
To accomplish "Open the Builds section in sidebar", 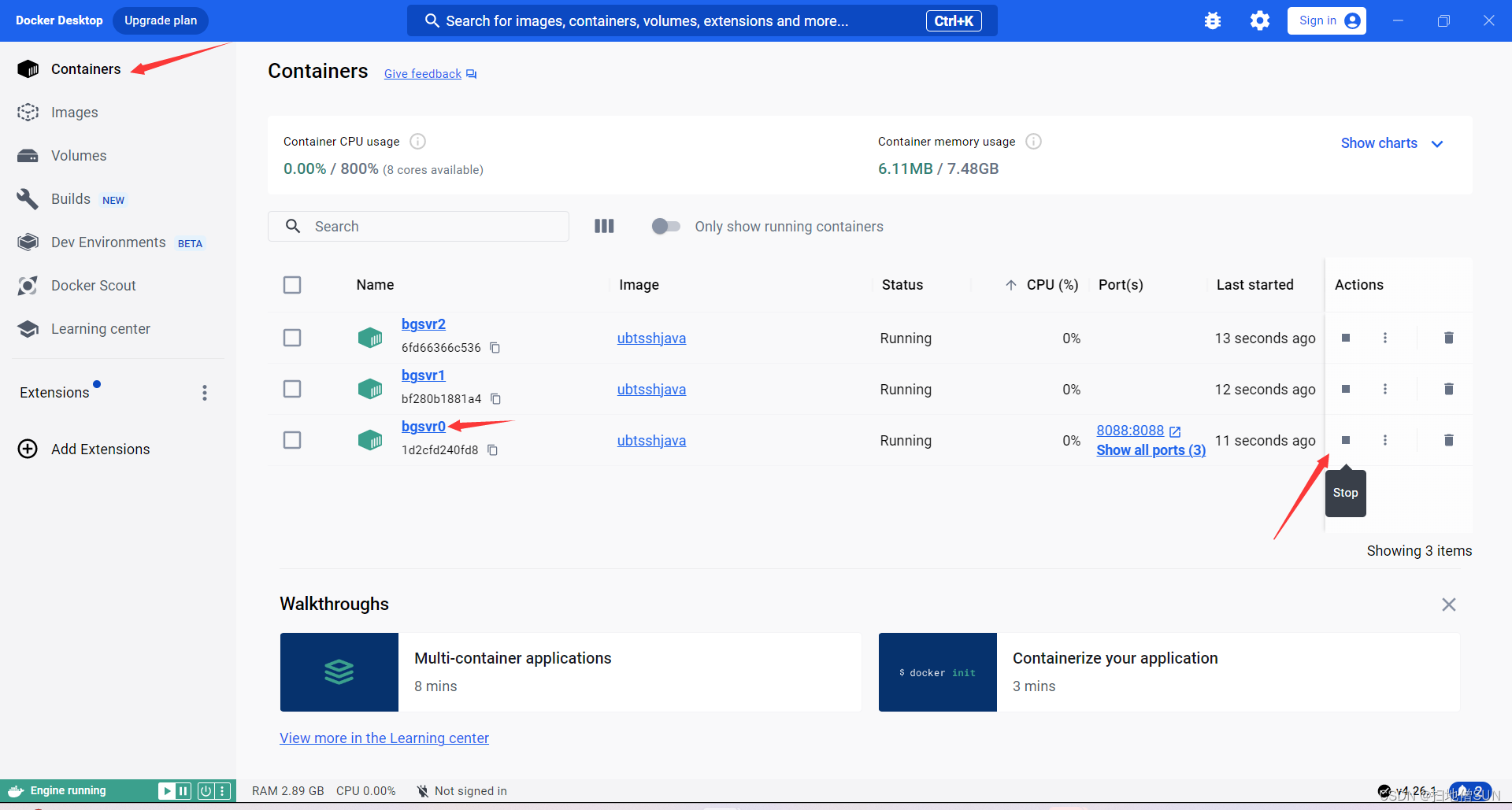I will (71, 199).
